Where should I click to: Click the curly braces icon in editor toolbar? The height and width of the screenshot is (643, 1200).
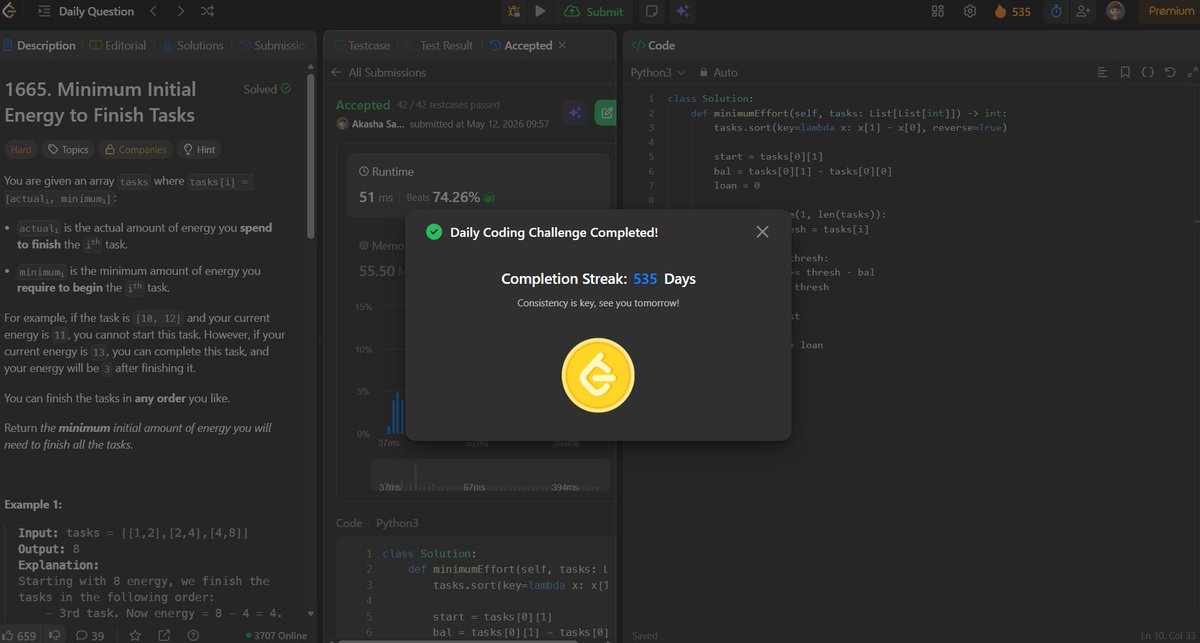[x=1148, y=72]
